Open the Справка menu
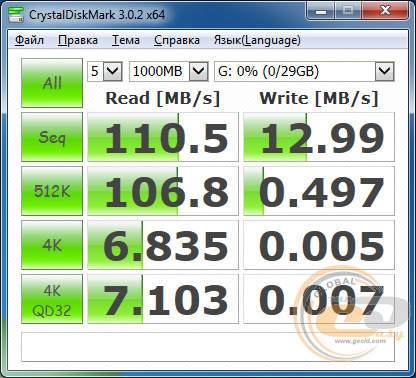 177,40
